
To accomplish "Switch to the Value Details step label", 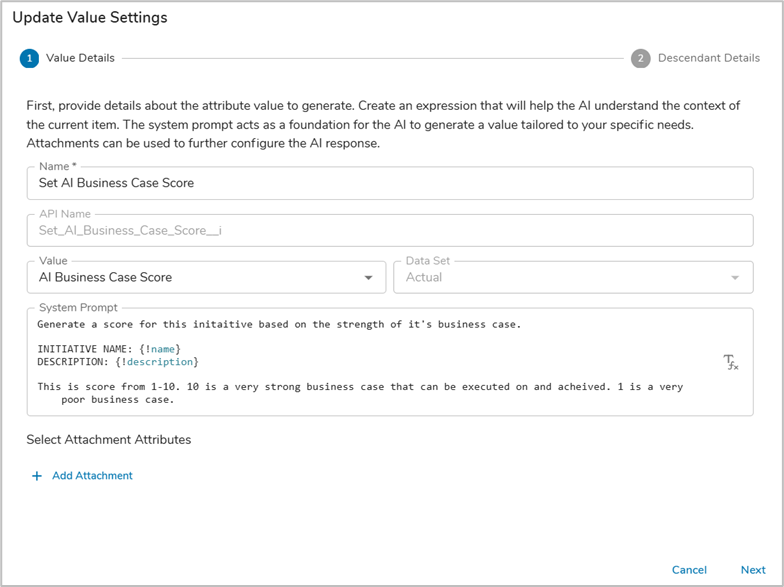I will point(80,58).
